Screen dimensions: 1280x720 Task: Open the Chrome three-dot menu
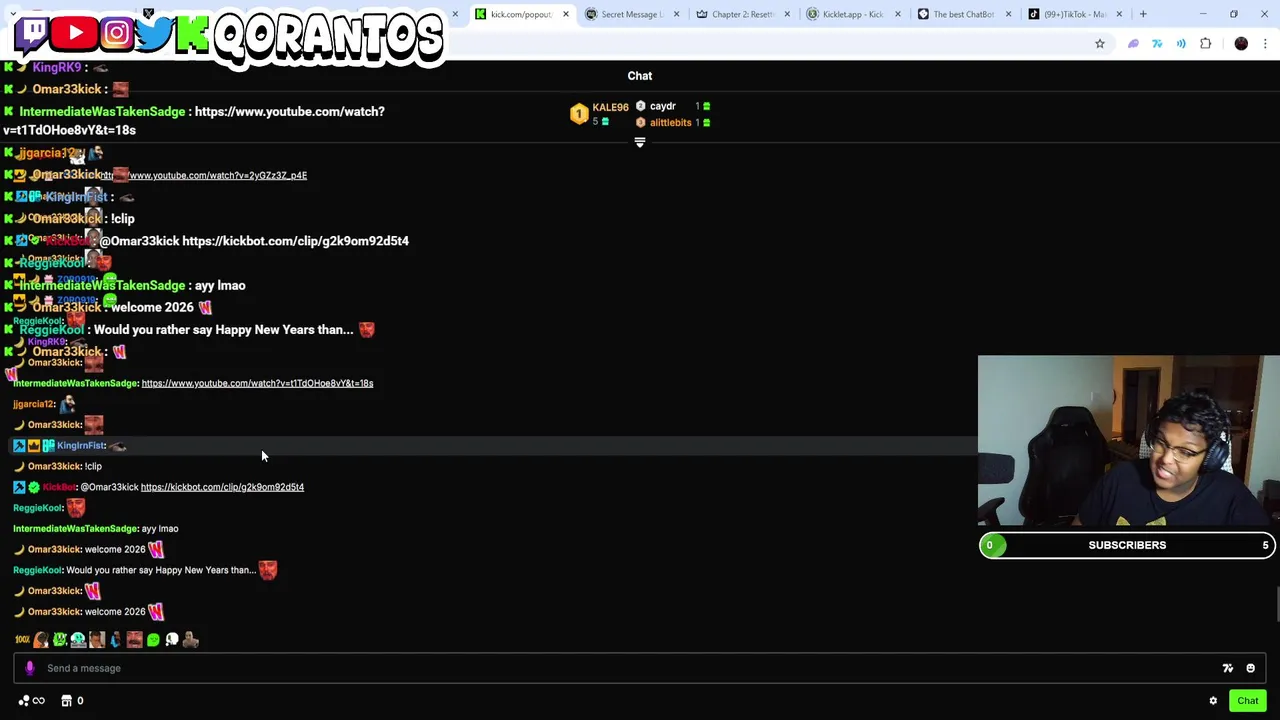click(x=1266, y=44)
